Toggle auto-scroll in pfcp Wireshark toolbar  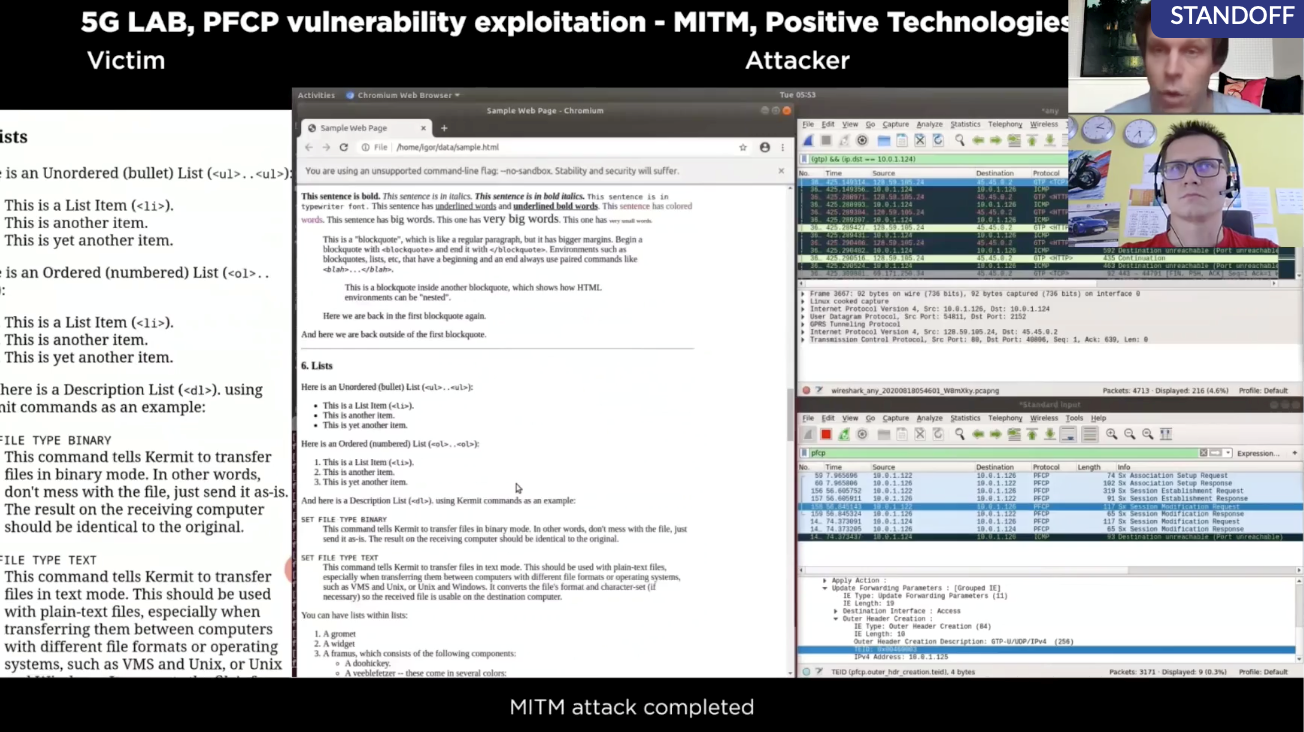click(1068, 434)
